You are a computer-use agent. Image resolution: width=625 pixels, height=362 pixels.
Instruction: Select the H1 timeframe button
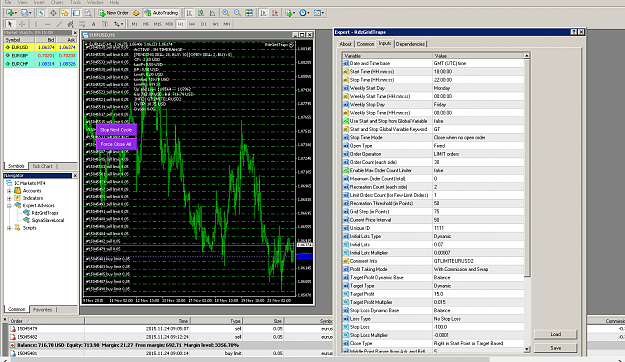pyautogui.click(x=181, y=24)
